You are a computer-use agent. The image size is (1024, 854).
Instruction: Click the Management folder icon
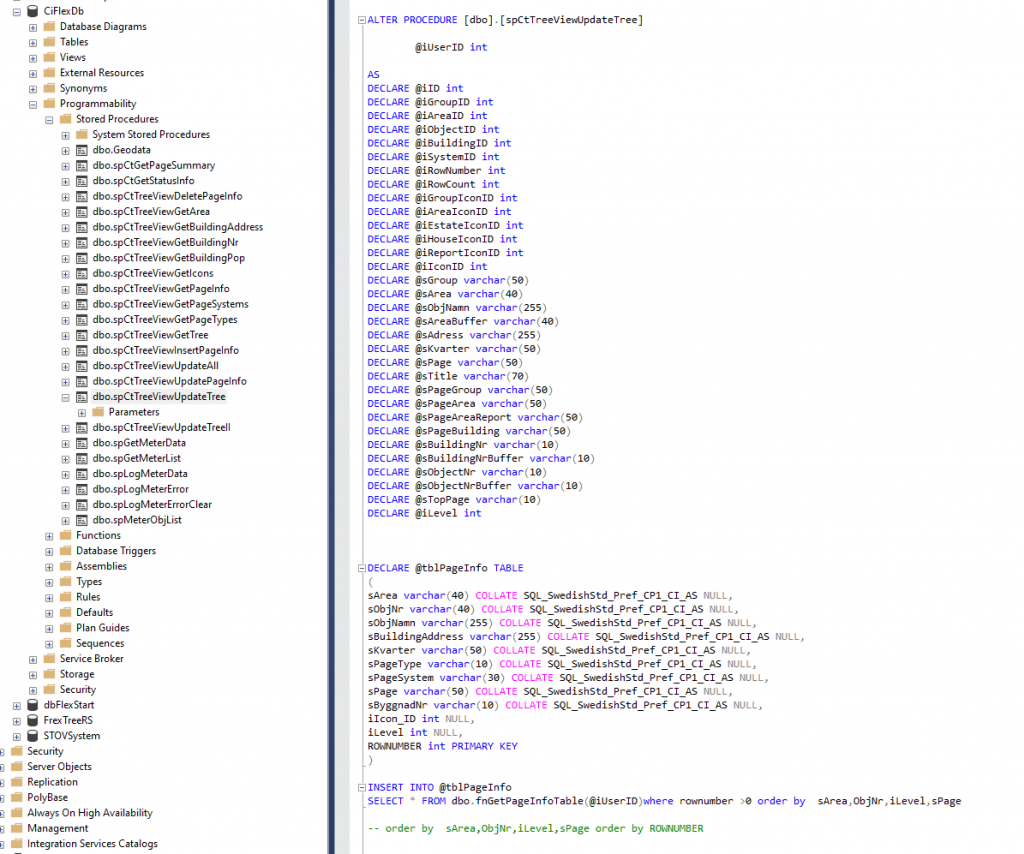click(x=17, y=829)
